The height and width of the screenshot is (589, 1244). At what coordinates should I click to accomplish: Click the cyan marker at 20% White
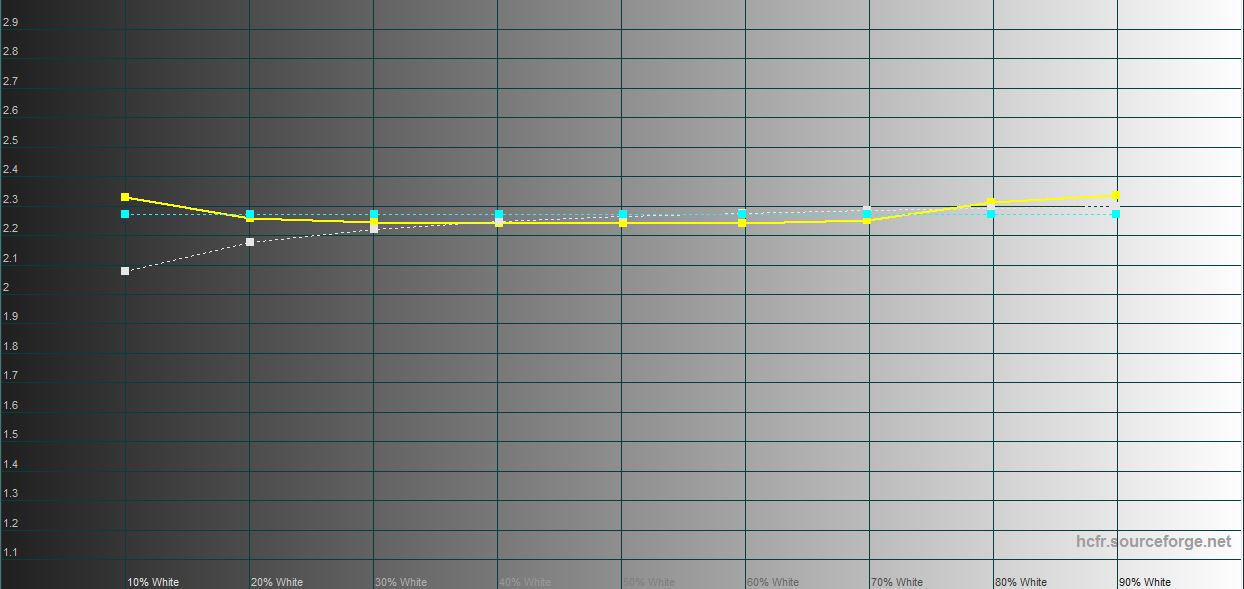click(250, 214)
